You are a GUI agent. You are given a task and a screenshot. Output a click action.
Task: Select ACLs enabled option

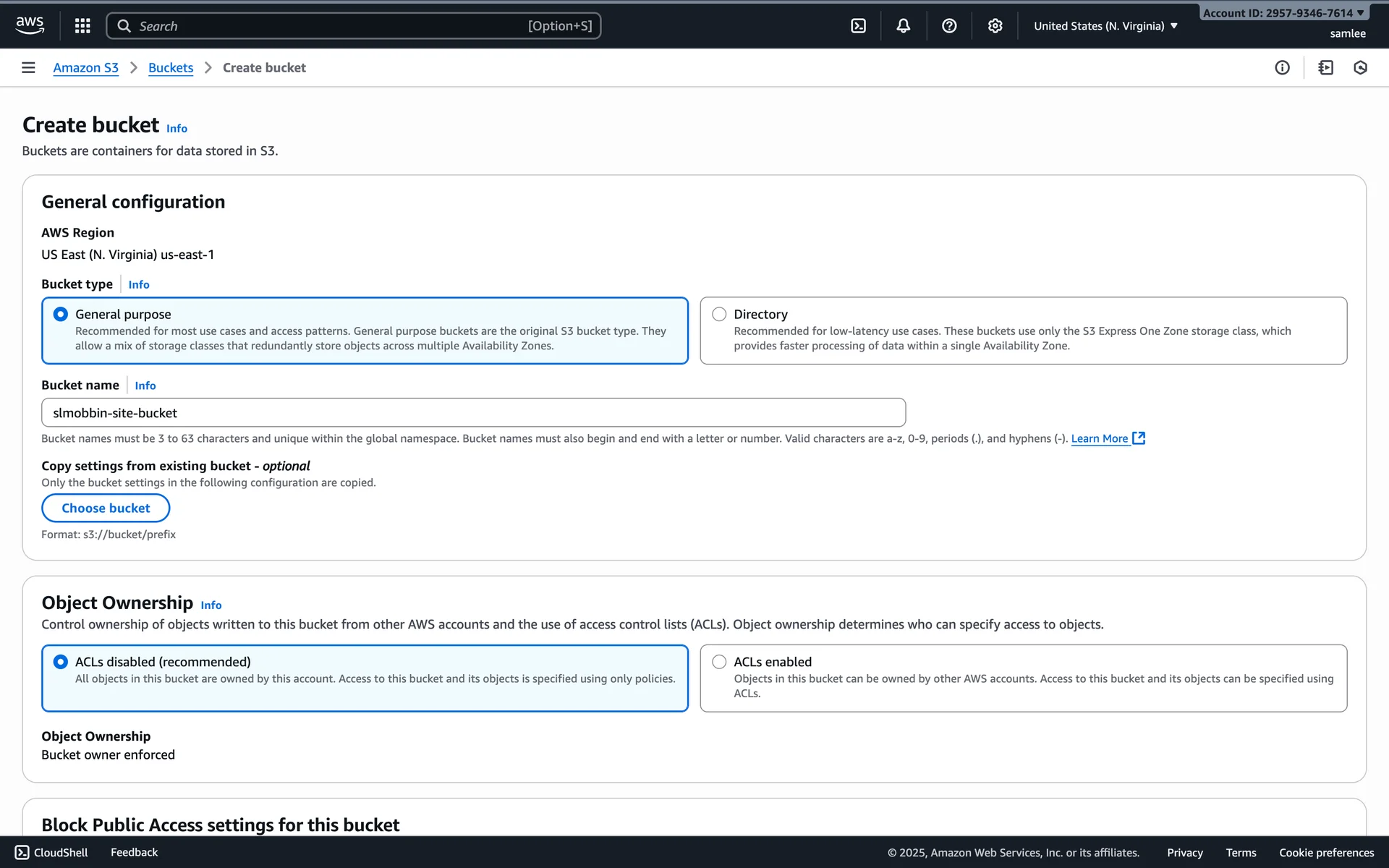click(x=719, y=662)
